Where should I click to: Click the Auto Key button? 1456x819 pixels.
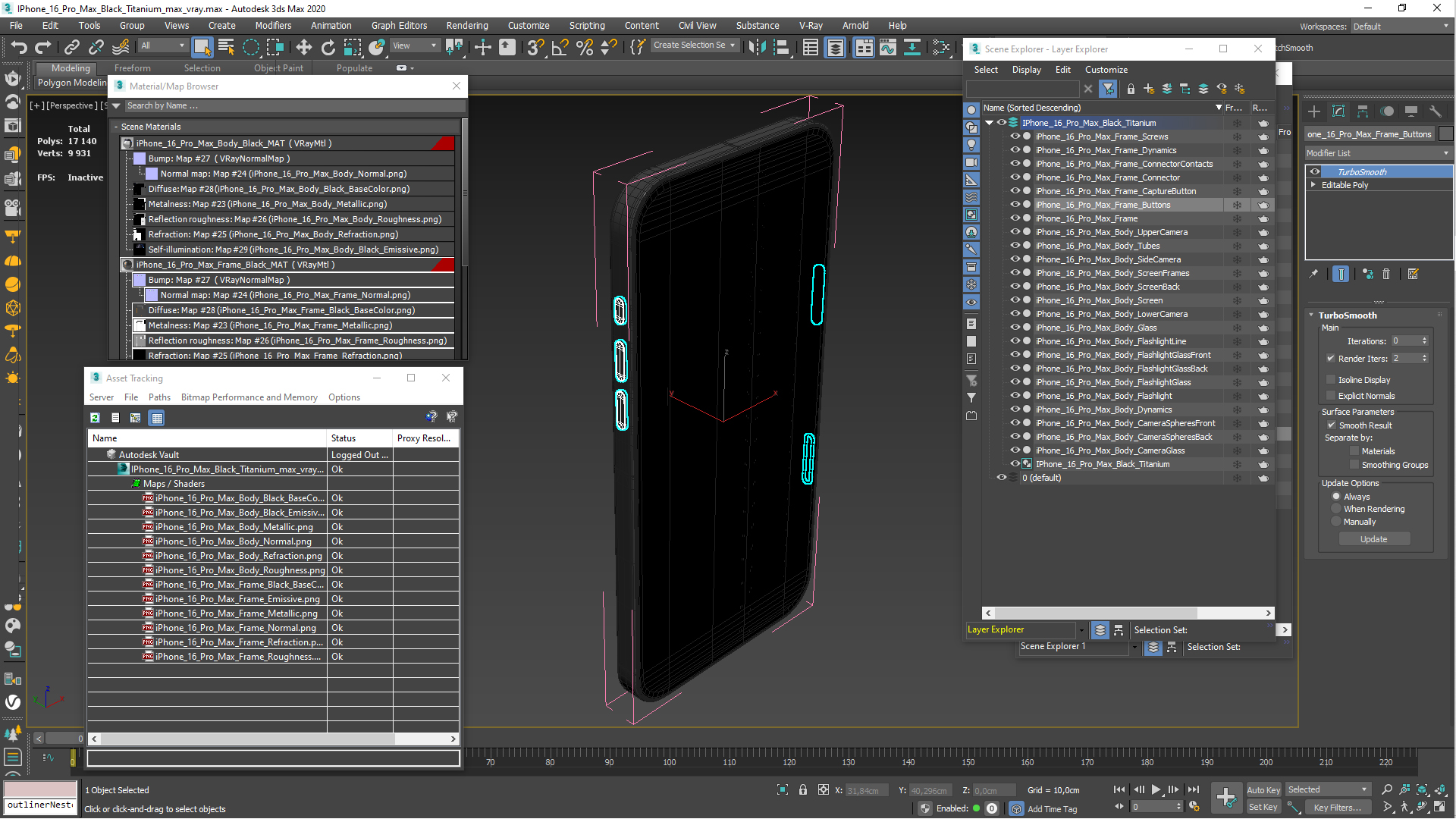1263,790
